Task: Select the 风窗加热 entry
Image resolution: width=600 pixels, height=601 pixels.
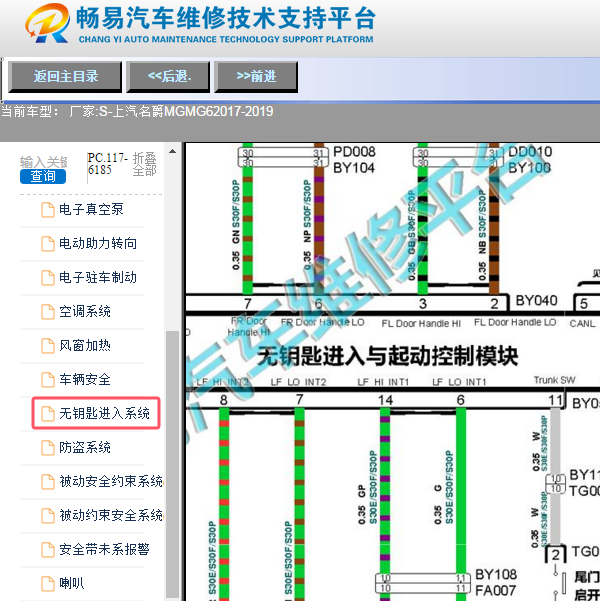Action: (x=85, y=346)
